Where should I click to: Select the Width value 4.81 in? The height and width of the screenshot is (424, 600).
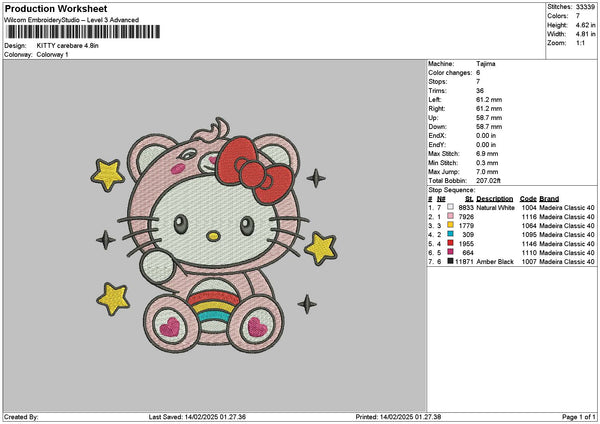click(x=585, y=34)
